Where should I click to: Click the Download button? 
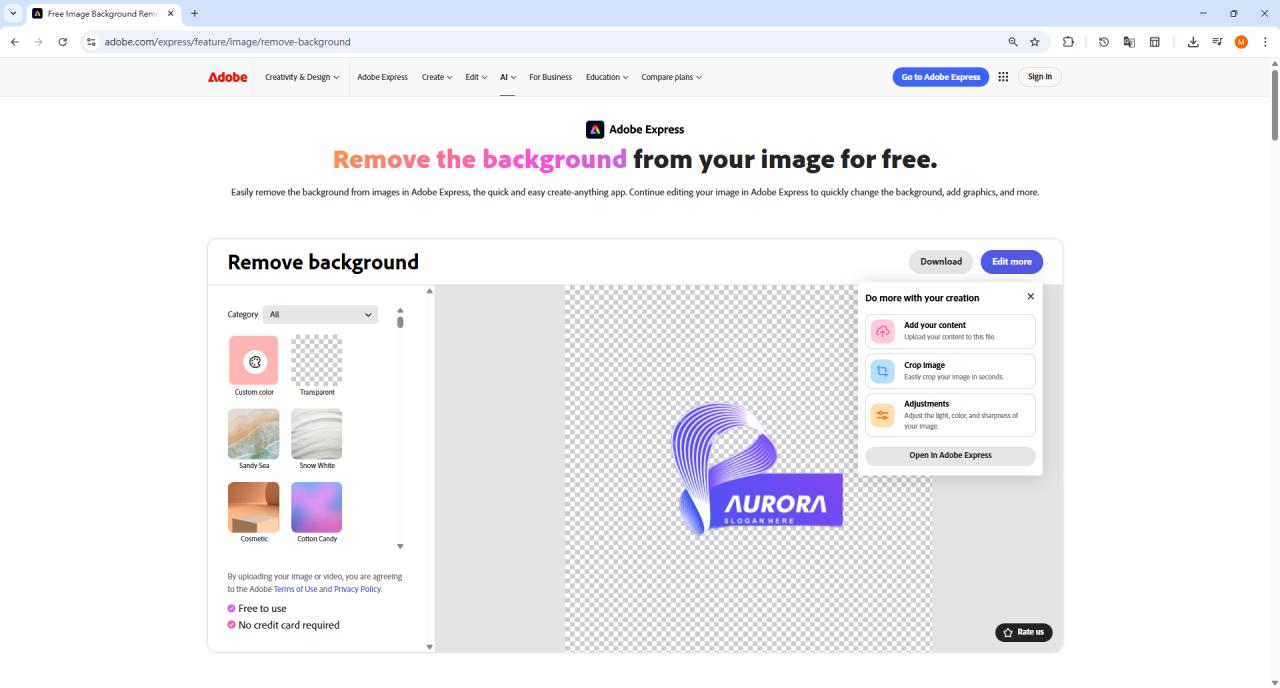pos(940,261)
